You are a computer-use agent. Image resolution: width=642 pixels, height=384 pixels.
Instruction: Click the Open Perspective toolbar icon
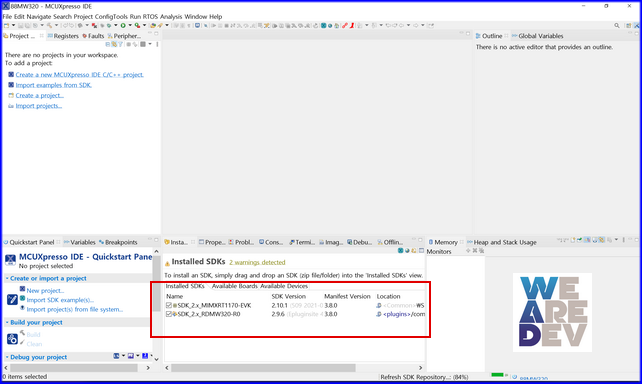[628, 25]
